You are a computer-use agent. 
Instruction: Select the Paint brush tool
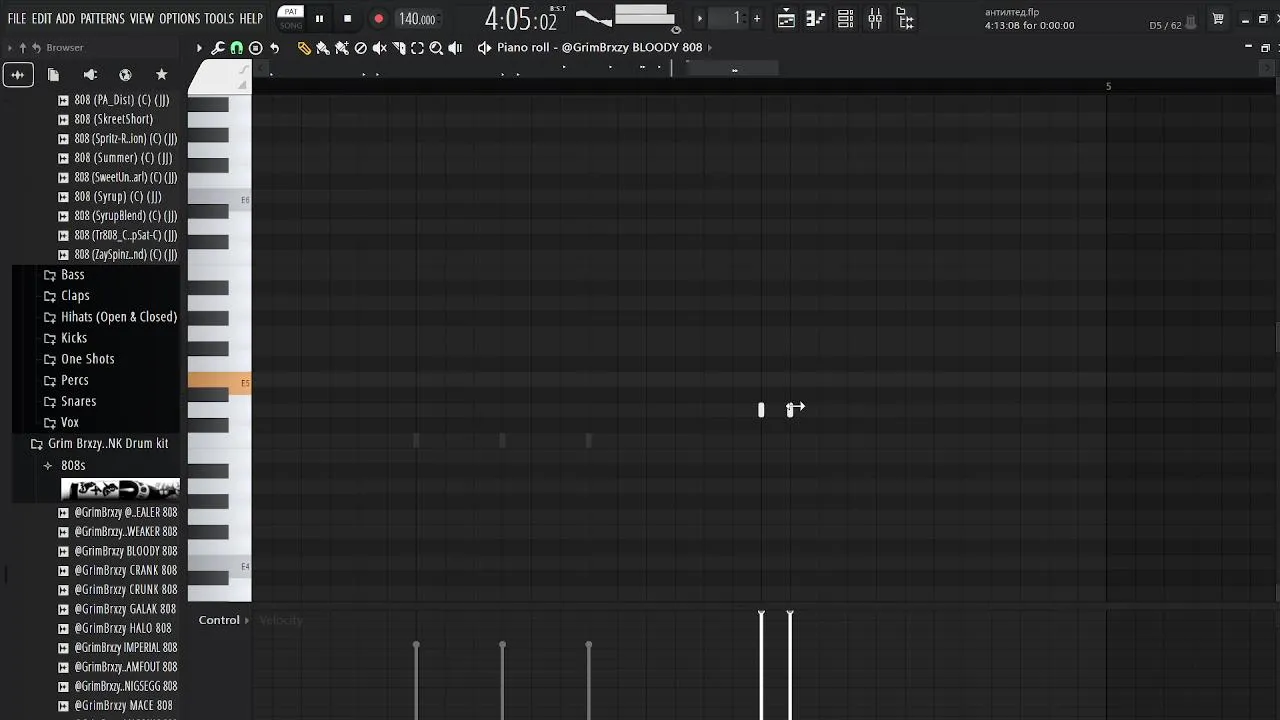click(x=323, y=48)
